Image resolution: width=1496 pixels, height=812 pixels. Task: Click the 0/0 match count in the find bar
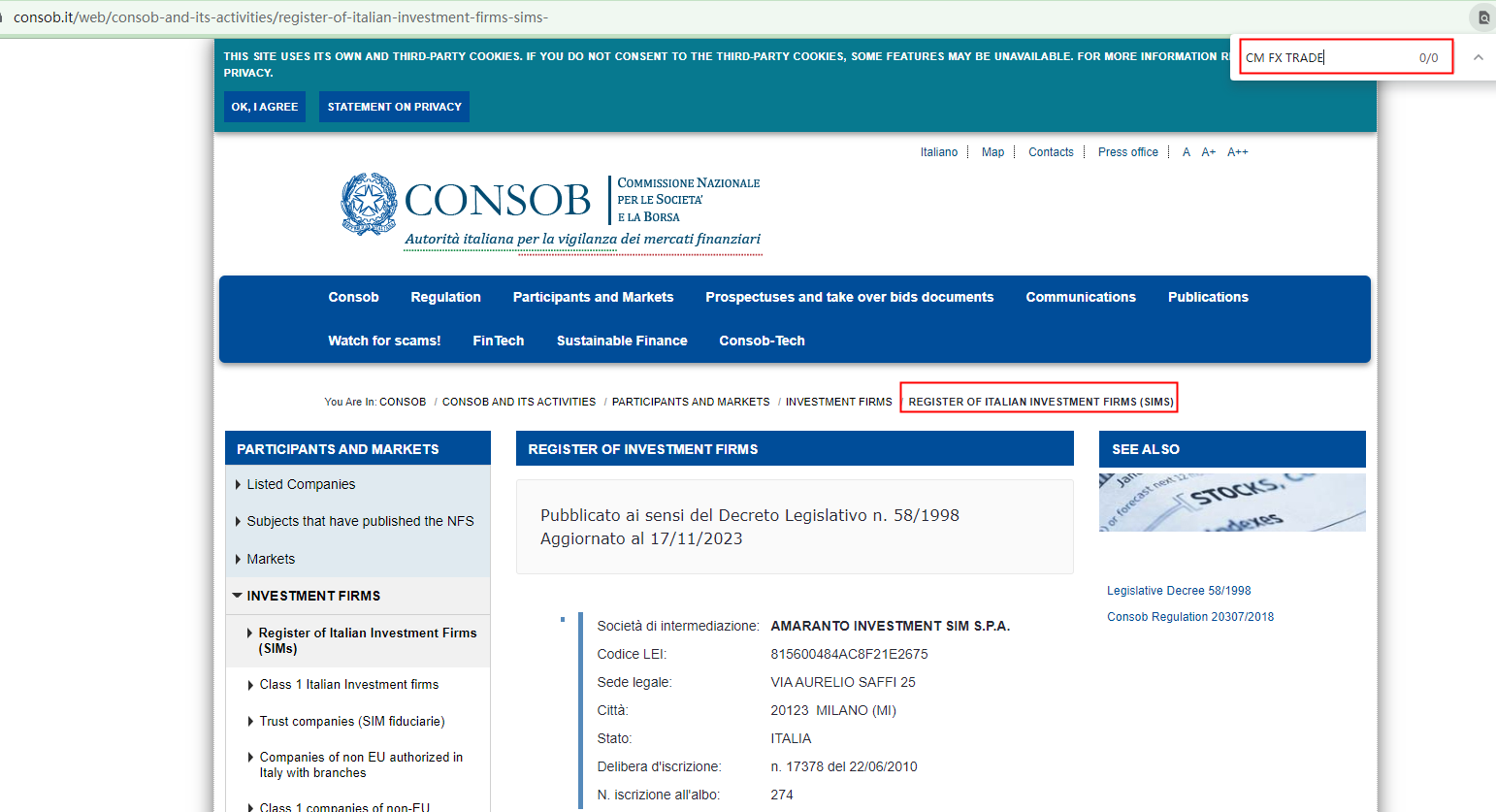pos(1428,58)
